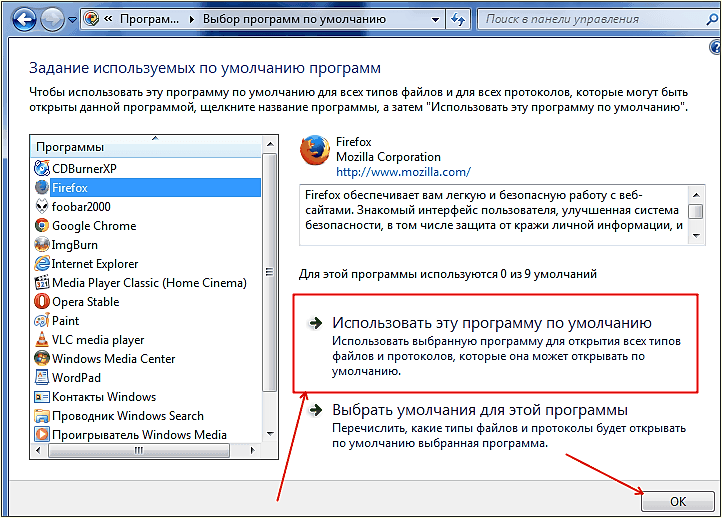
Task: Click the description box scrollbar thumb
Action: point(696,211)
